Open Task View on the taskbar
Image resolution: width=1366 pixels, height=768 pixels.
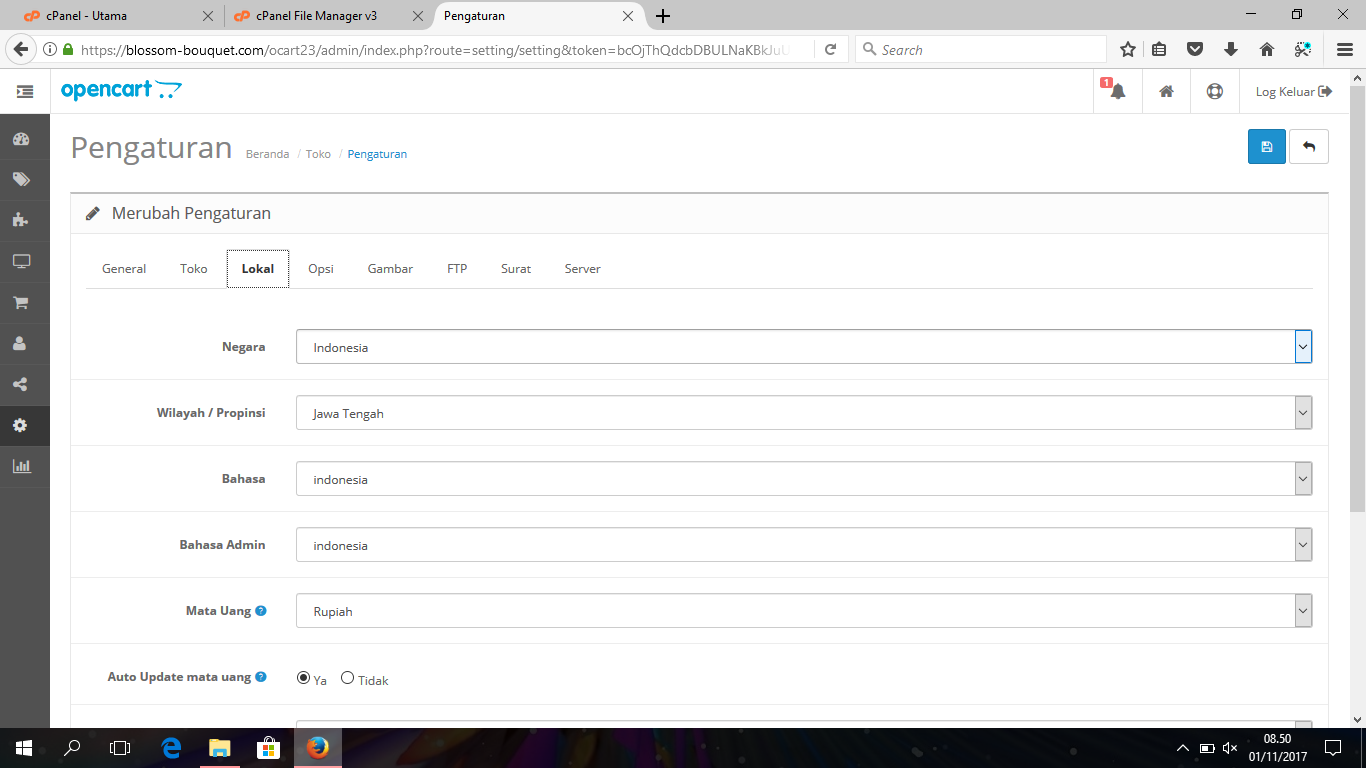point(120,747)
